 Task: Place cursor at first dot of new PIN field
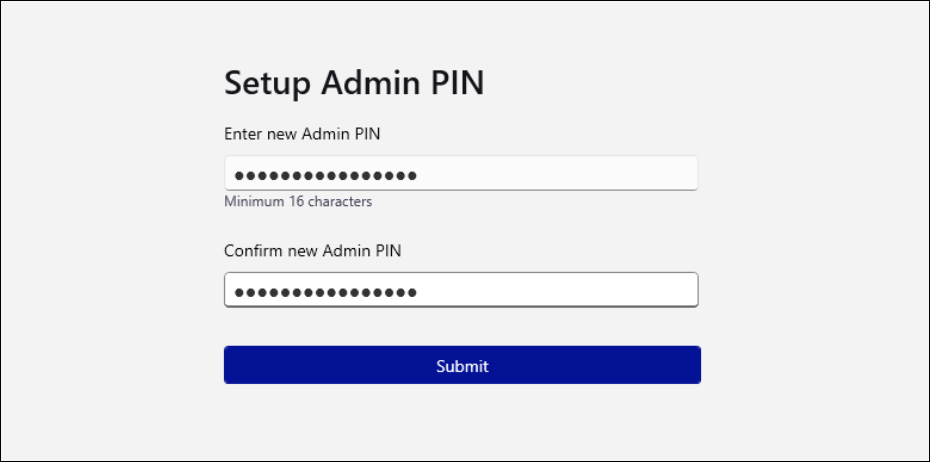[239, 176]
